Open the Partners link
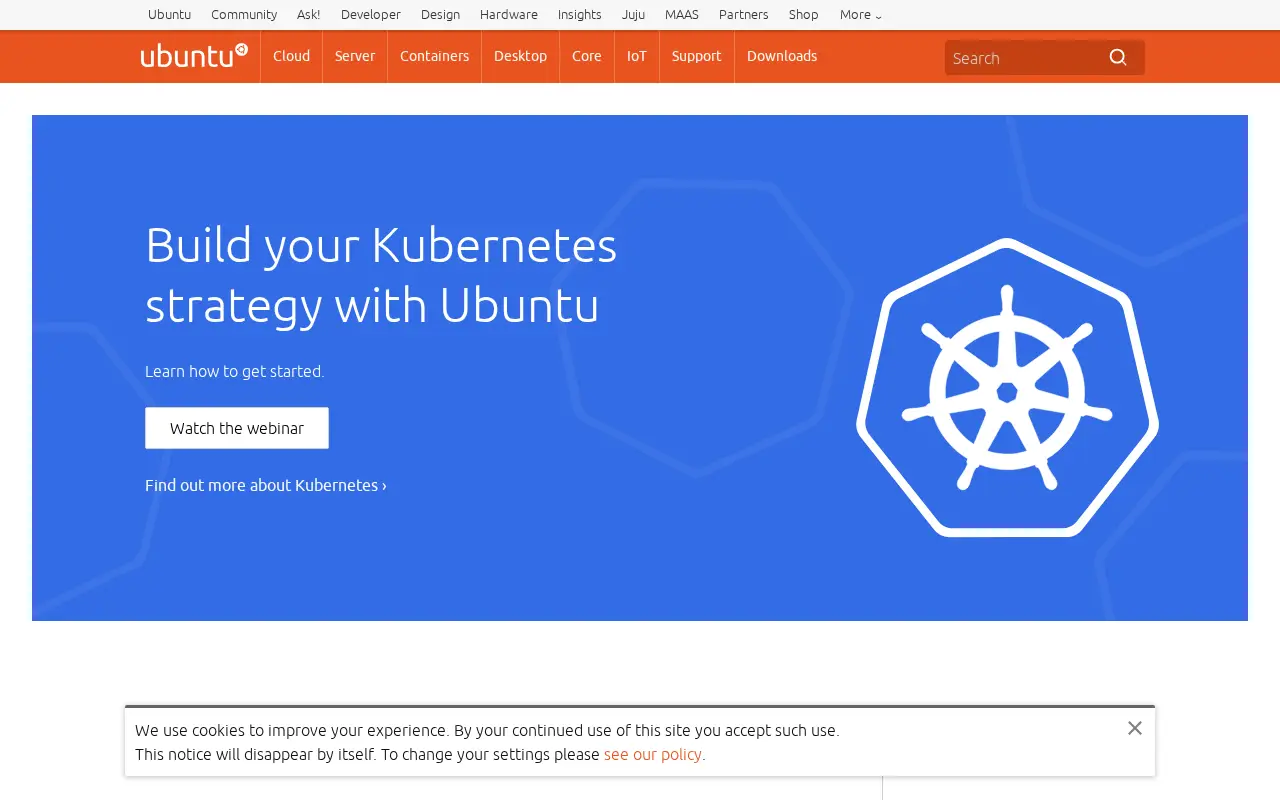Viewport: 1280px width, 800px height. click(x=744, y=15)
